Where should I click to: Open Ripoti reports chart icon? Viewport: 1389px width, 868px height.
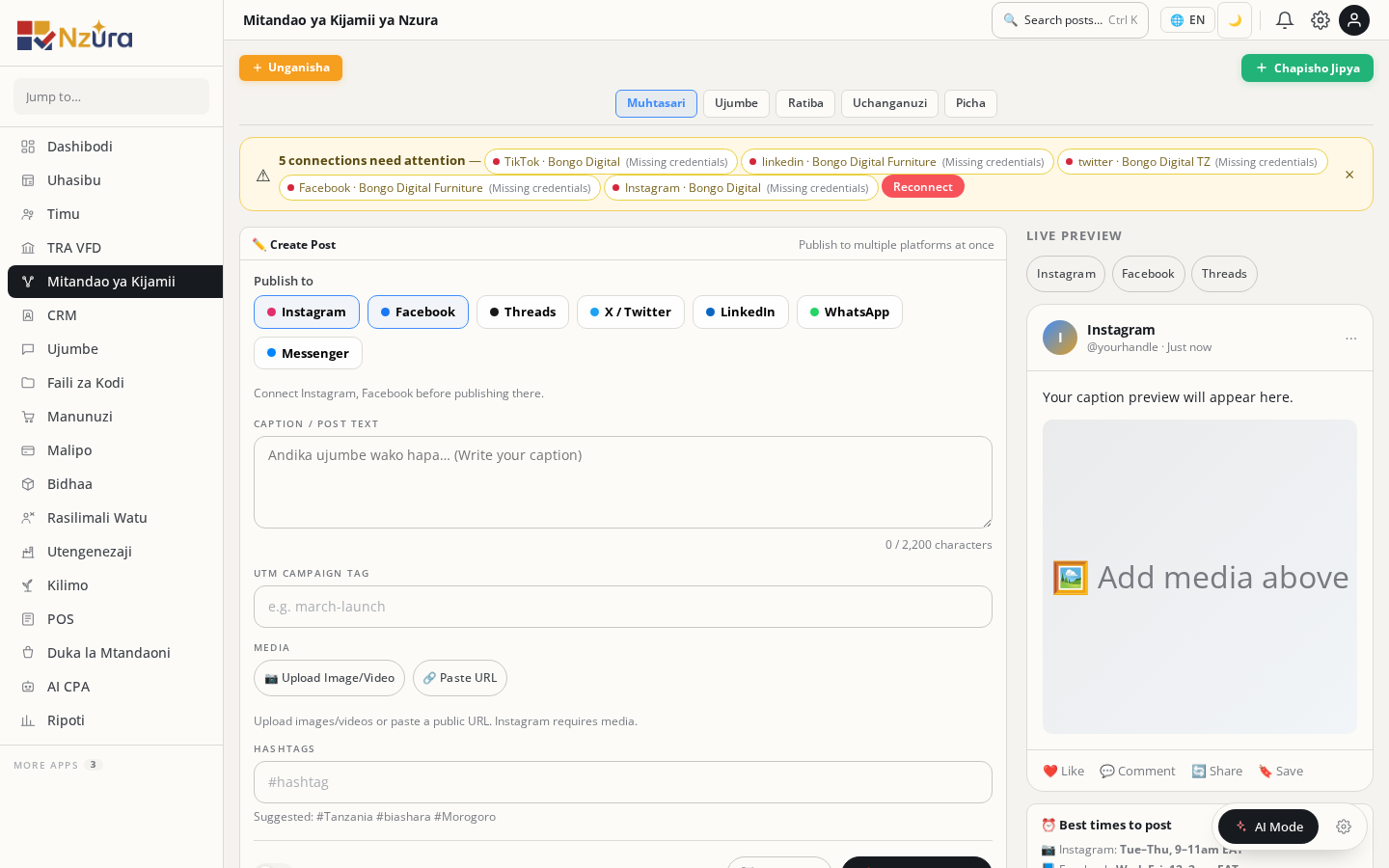pyautogui.click(x=28, y=720)
